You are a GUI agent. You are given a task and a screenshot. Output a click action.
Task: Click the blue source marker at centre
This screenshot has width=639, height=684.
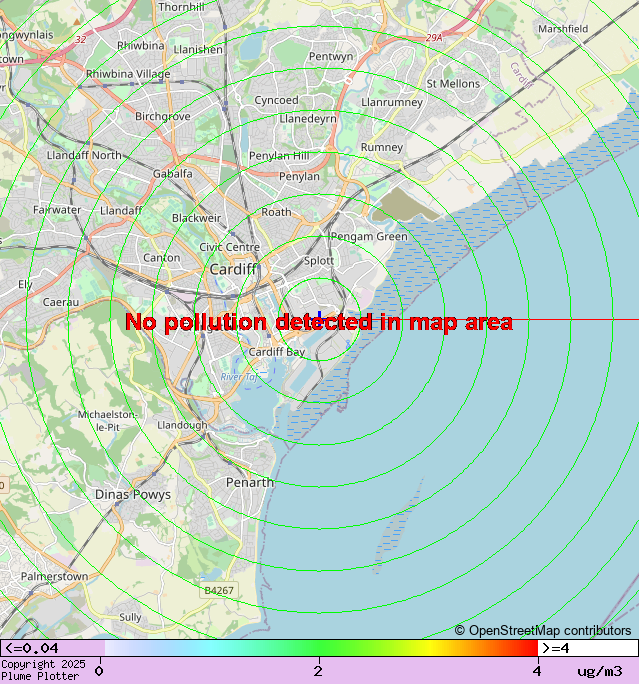pyautogui.click(x=321, y=319)
